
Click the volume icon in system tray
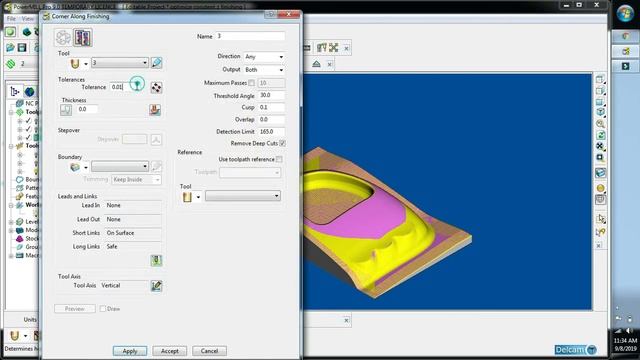[630, 331]
